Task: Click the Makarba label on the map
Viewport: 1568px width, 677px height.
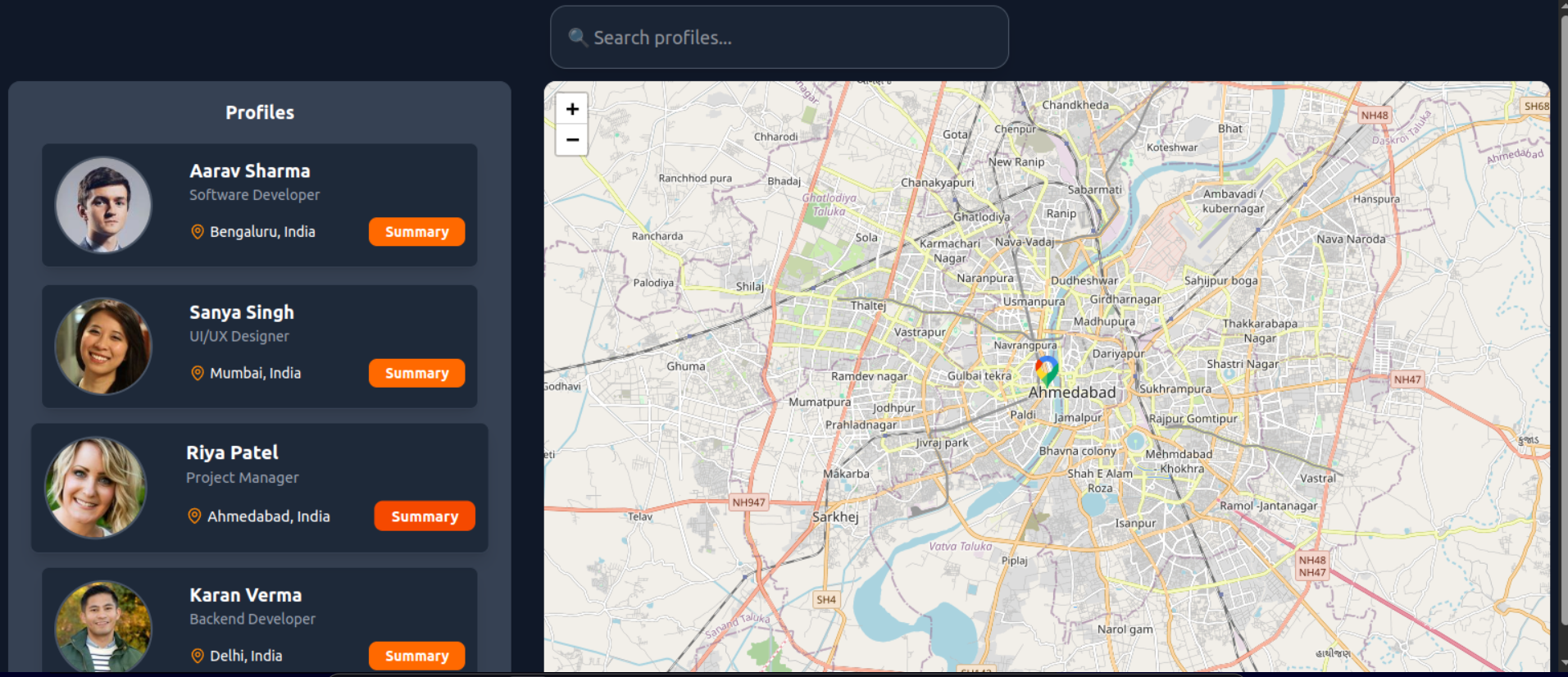Action: (846, 474)
